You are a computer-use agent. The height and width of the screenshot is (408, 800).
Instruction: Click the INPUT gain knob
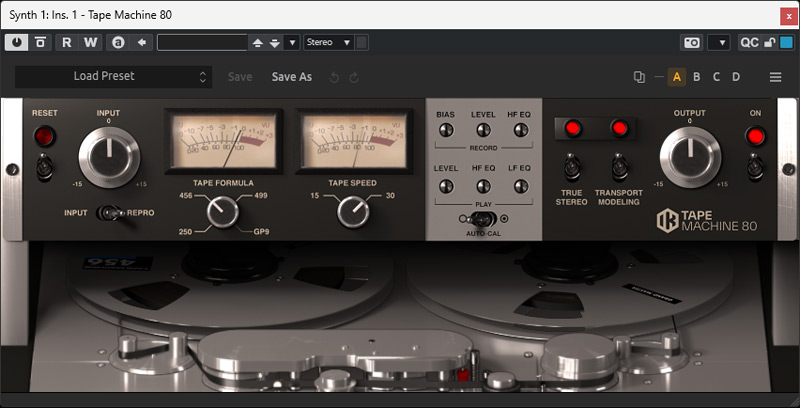pyautogui.click(x=109, y=157)
